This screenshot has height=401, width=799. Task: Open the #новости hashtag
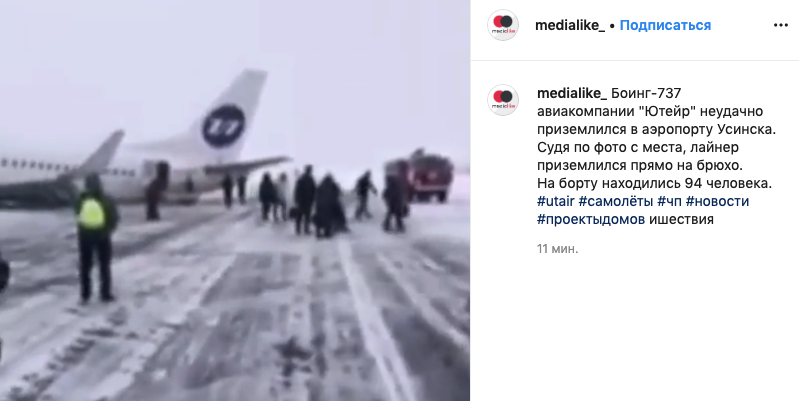(717, 201)
